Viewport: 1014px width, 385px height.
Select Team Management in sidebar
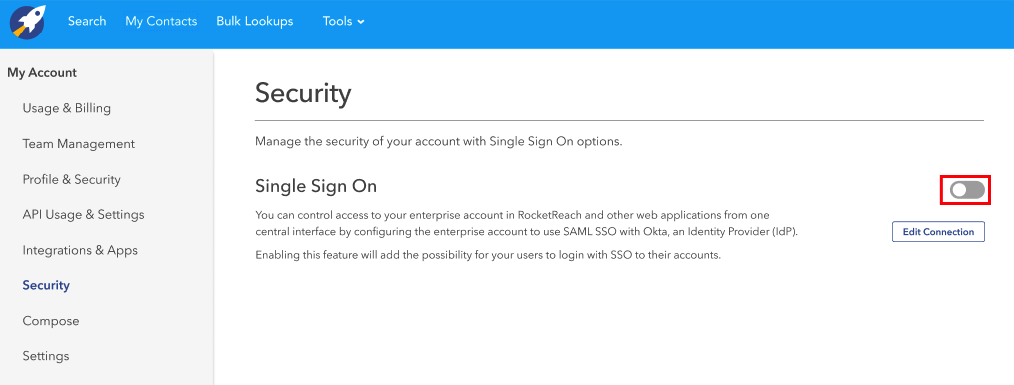pos(79,144)
